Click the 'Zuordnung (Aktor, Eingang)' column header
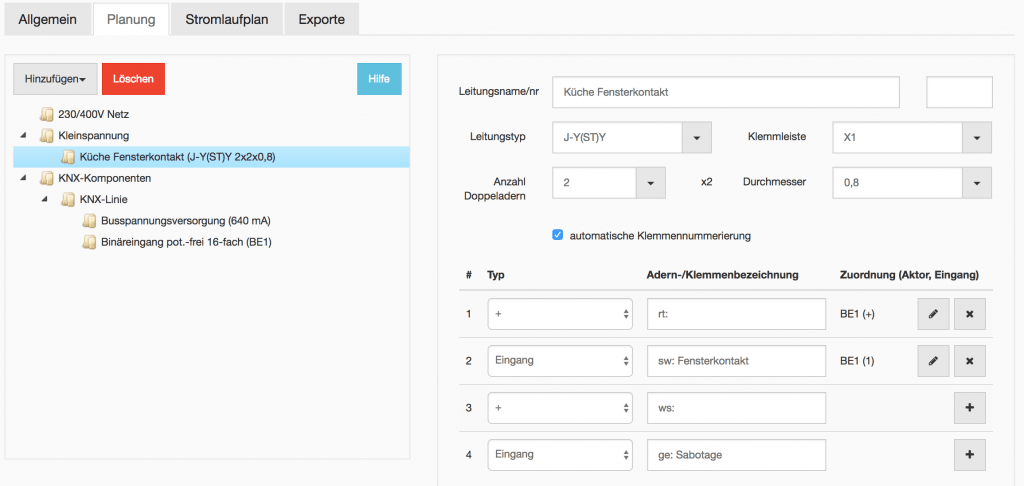This screenshot has height=486, width=1024. click(909, 275)
